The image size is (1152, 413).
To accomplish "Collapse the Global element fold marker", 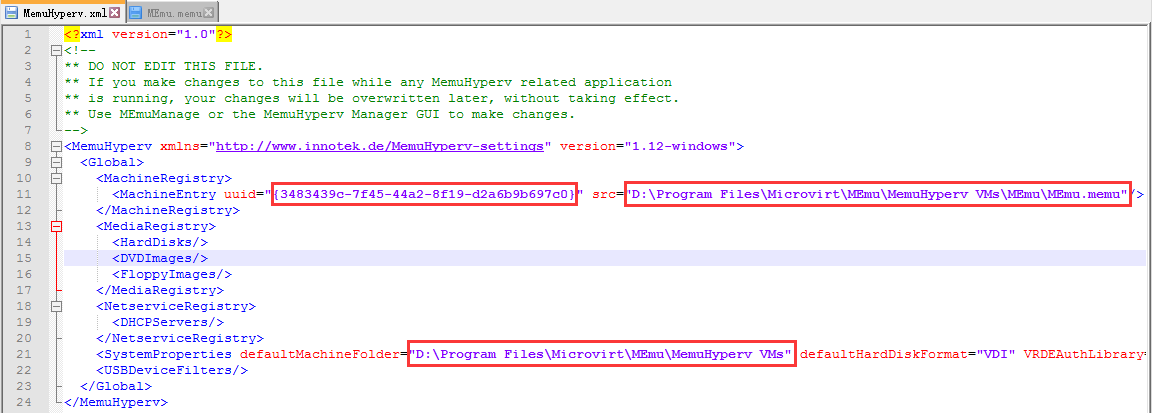I will 56,162.
